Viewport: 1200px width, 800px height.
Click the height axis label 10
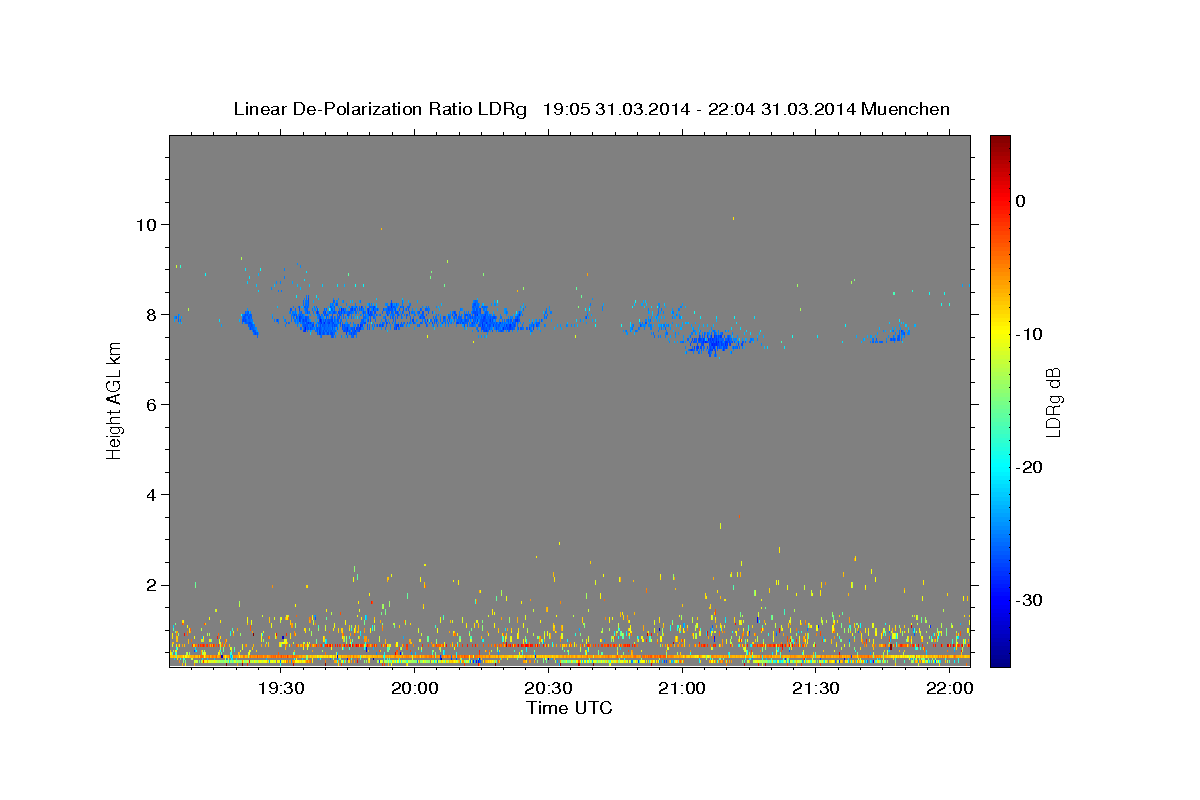click(147, 224)
